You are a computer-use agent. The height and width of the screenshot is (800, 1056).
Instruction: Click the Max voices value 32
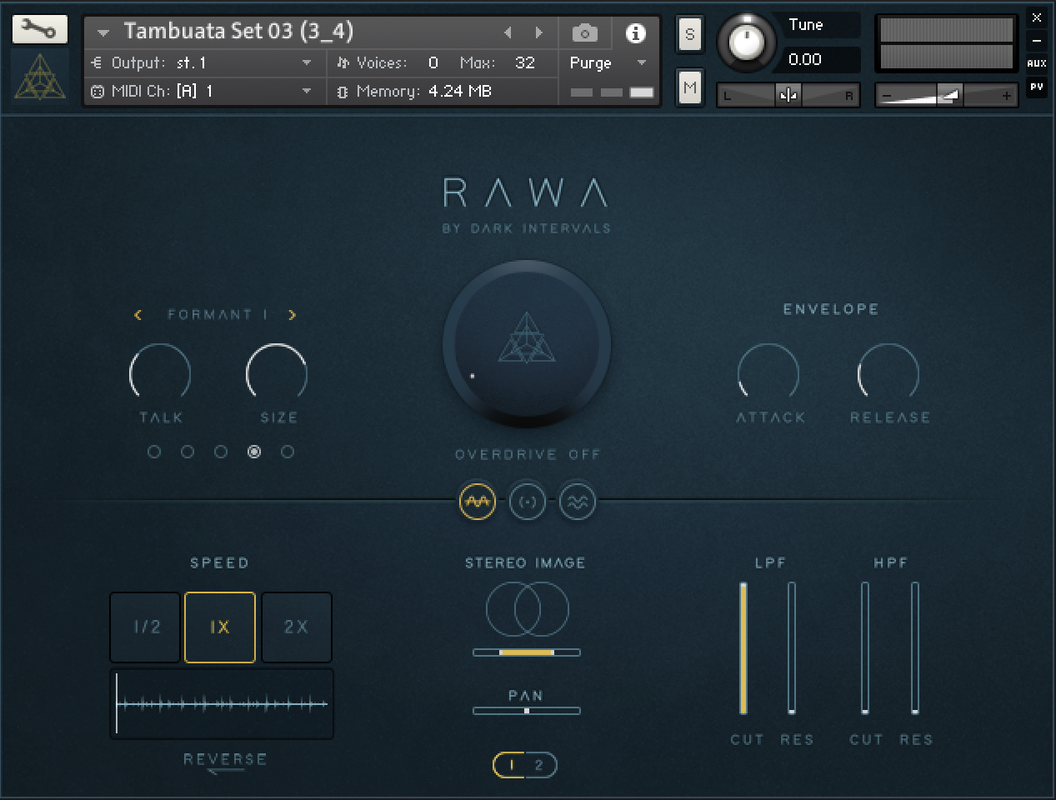pyautogui.click(x=525, y=63)
